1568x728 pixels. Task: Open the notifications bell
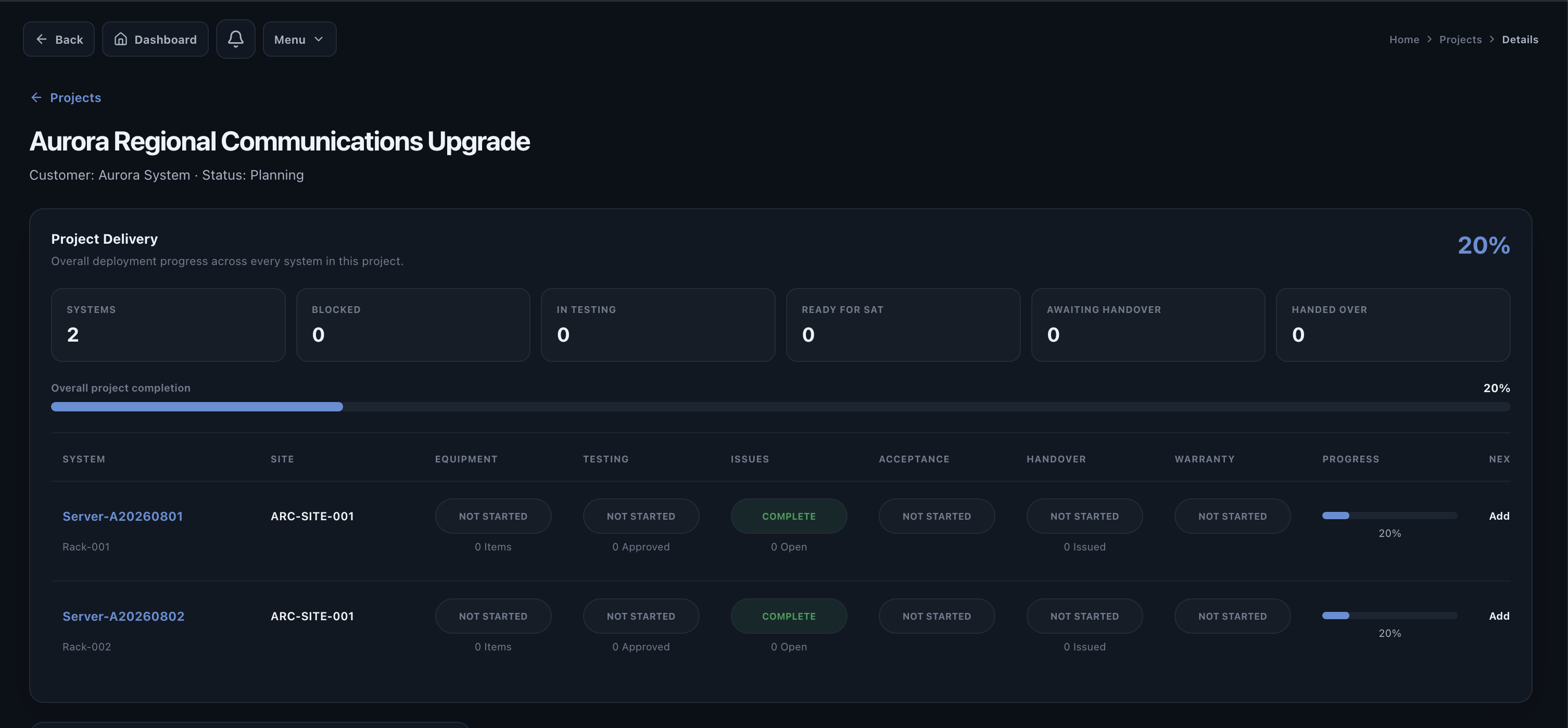tap(236, 39)
